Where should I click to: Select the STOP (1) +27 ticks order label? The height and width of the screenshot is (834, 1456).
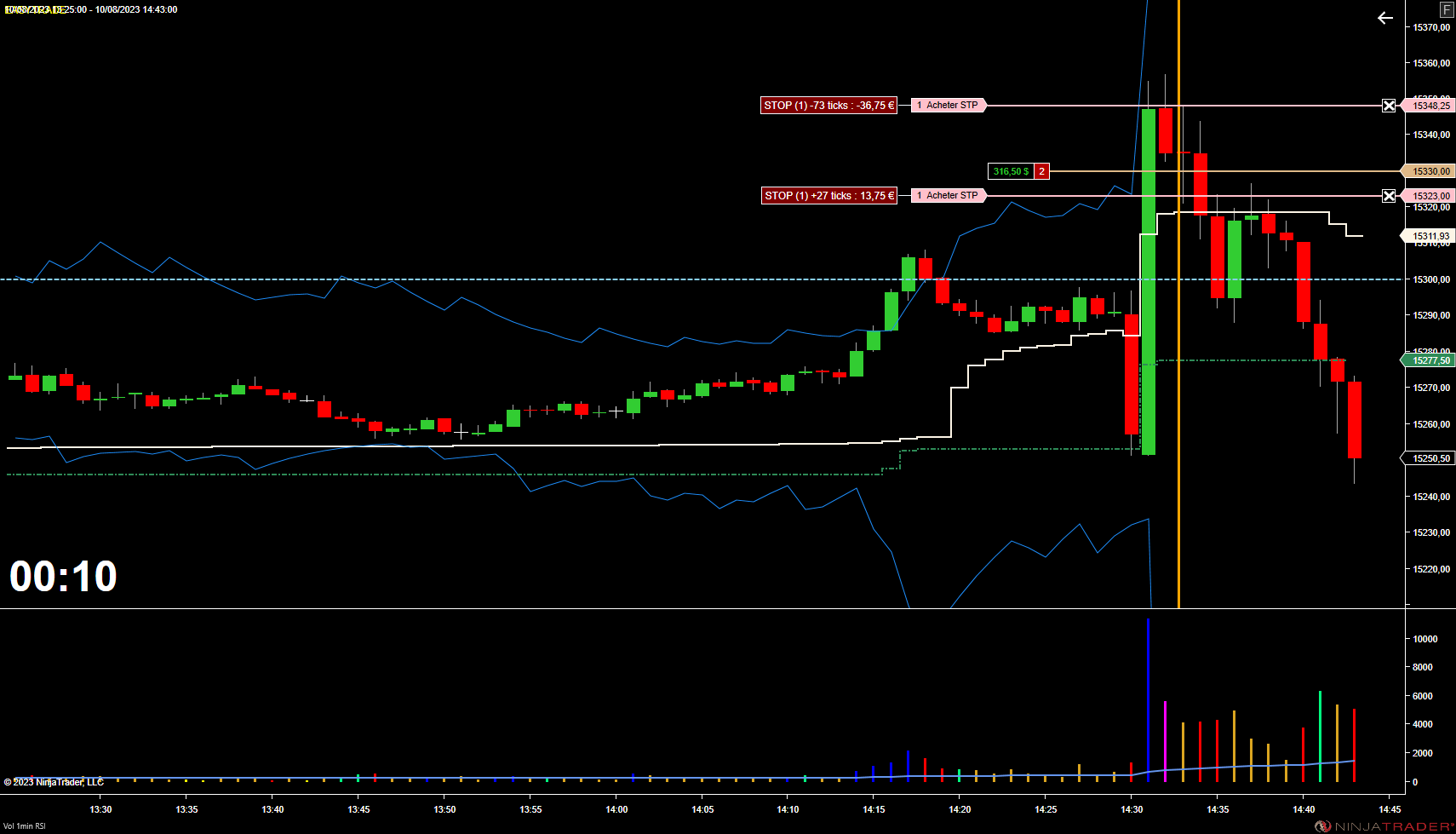pos(829,196)
